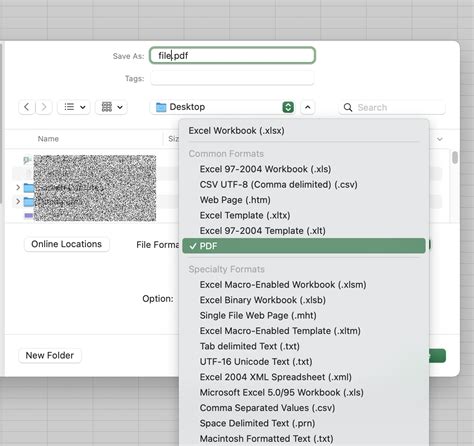Choose Excel Macro-Enabled Template (.xltm)

click(304, 331)
